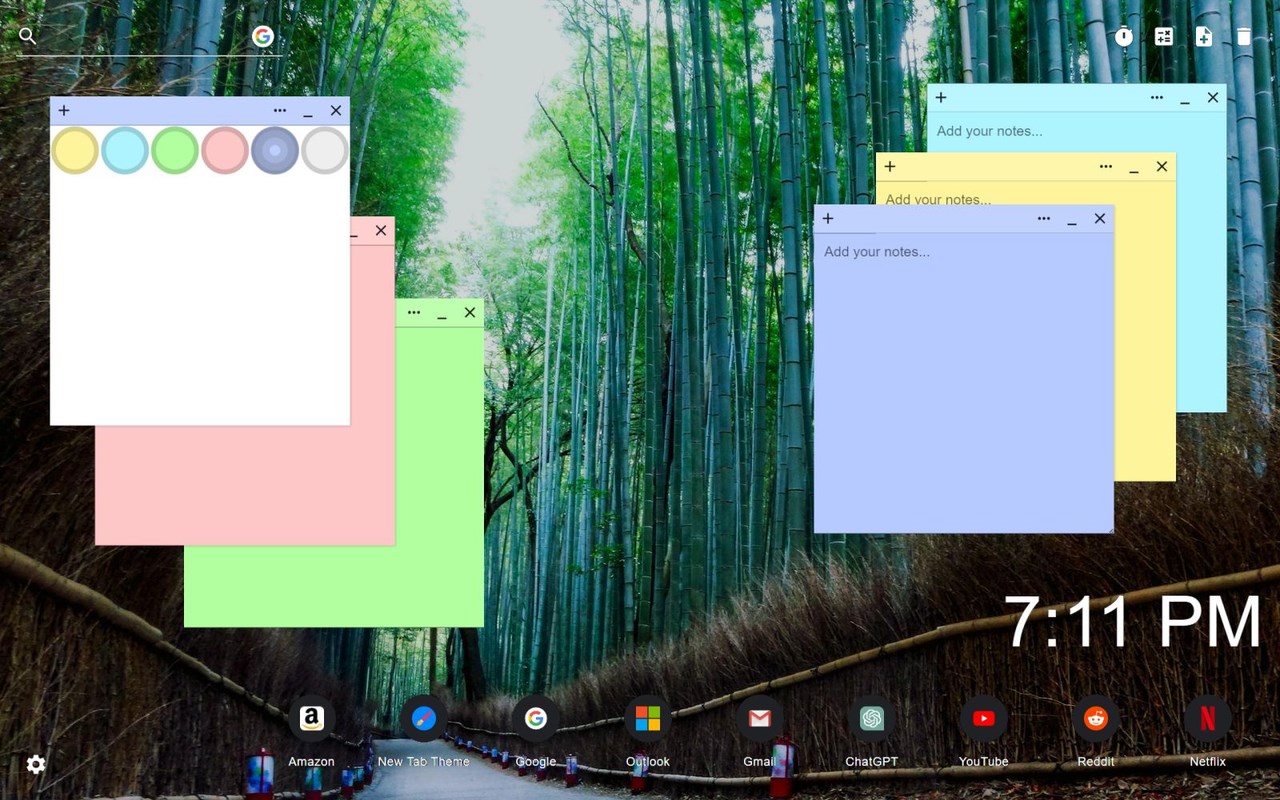Click the plus icon on the white note
This screenshot has width=1280, height=800.
click(64, 111)
